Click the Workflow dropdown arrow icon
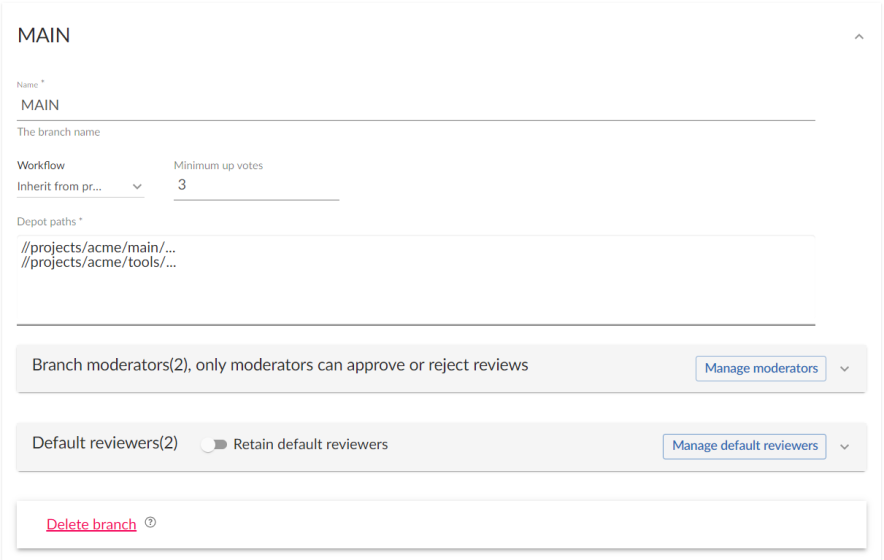Screen dimensions: 884x560 point(137,186)
